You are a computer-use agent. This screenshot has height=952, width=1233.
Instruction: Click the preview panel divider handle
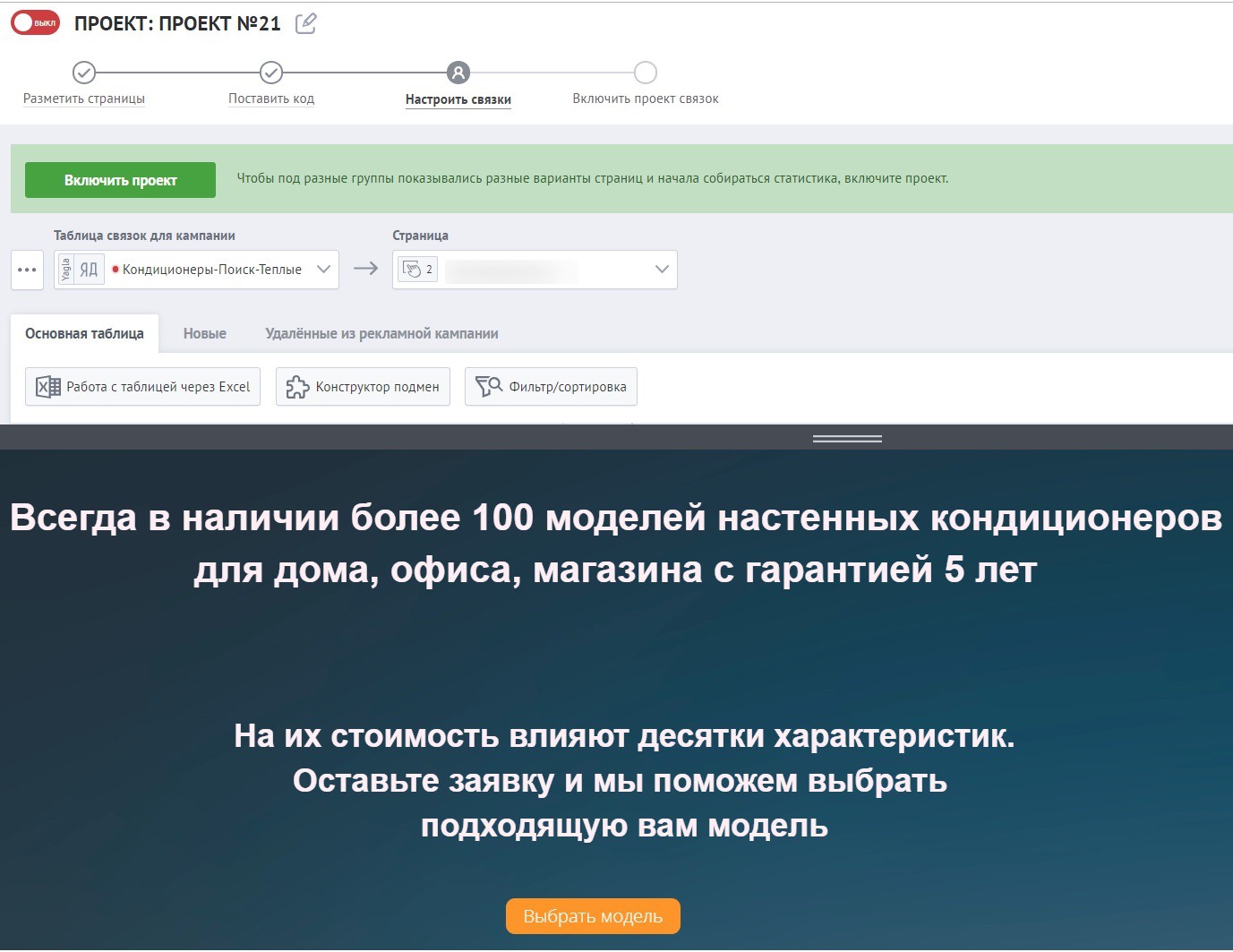point(847,439)
